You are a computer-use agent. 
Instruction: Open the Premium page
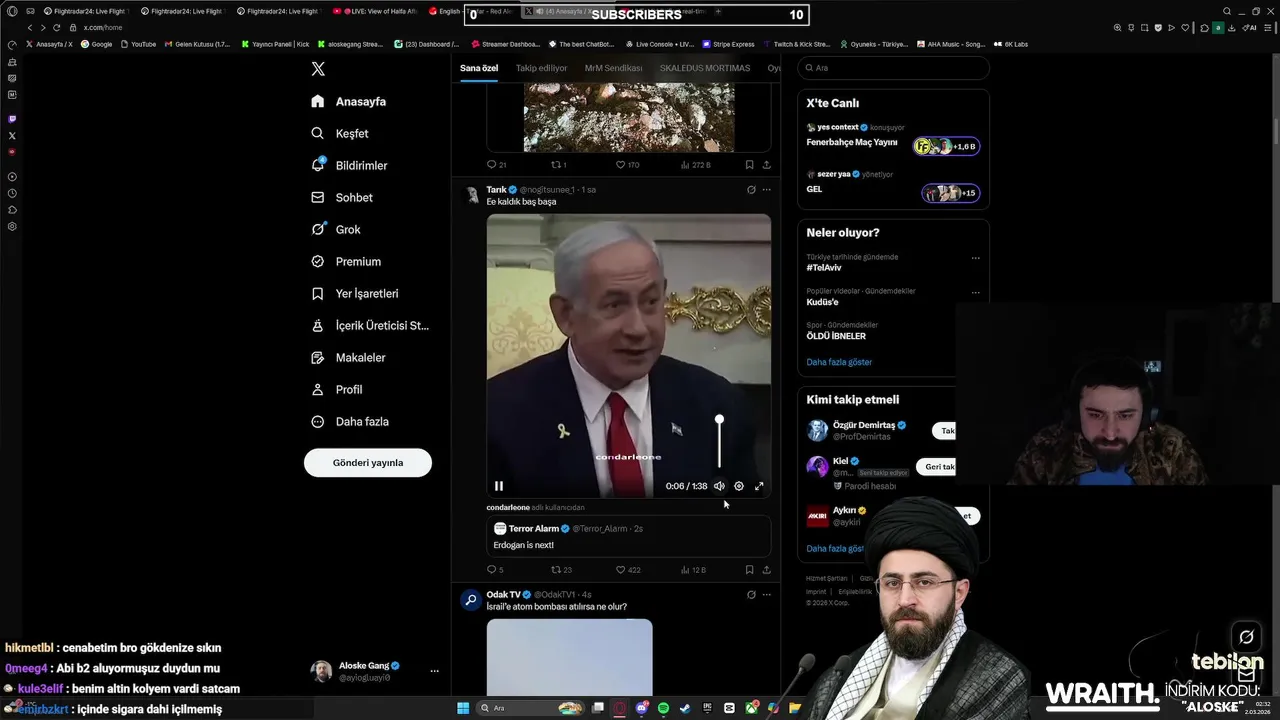tap(345, 261)
